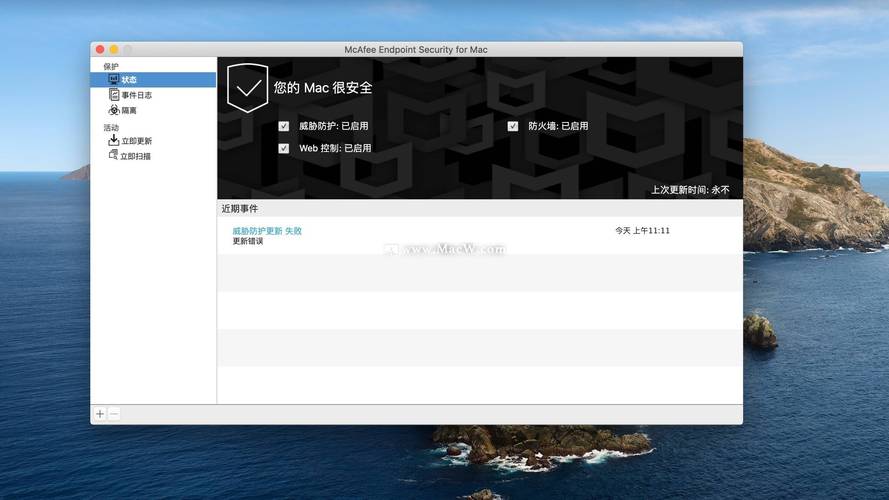Click the 您的 Mac 很安全 heading
The height and width of the screenshot is (500, 889).
tap(323, 87)
